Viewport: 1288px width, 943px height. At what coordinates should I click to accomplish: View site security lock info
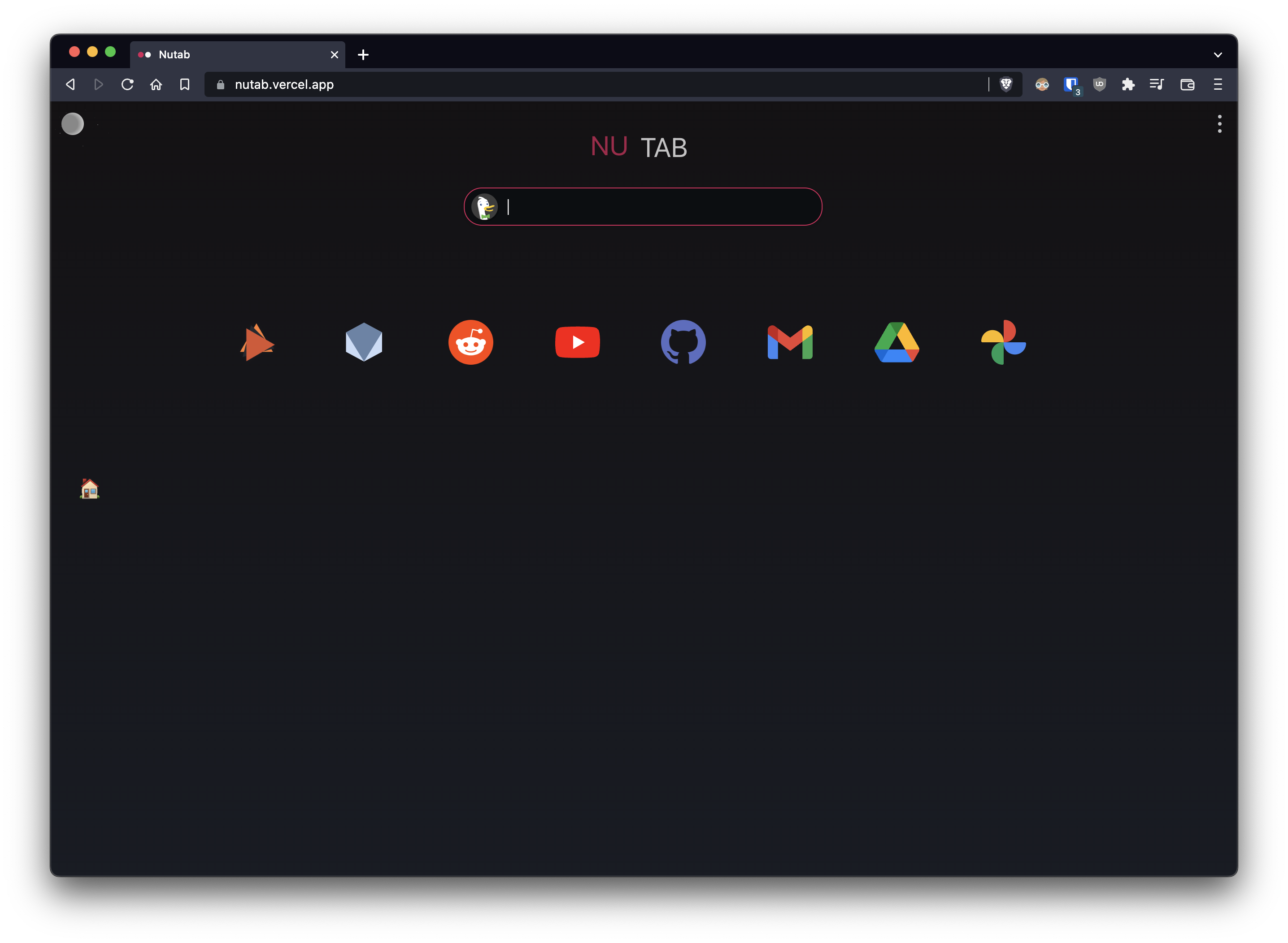coord(220,84)
